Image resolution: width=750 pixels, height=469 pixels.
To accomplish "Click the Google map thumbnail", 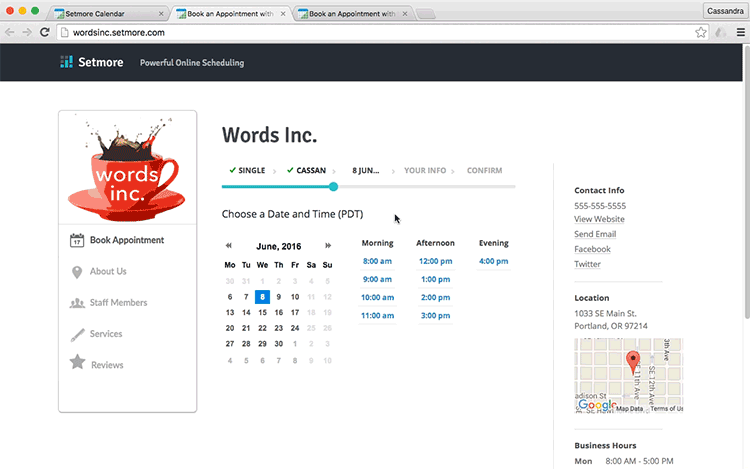I will pyautogui.click(x=629, y=375).
